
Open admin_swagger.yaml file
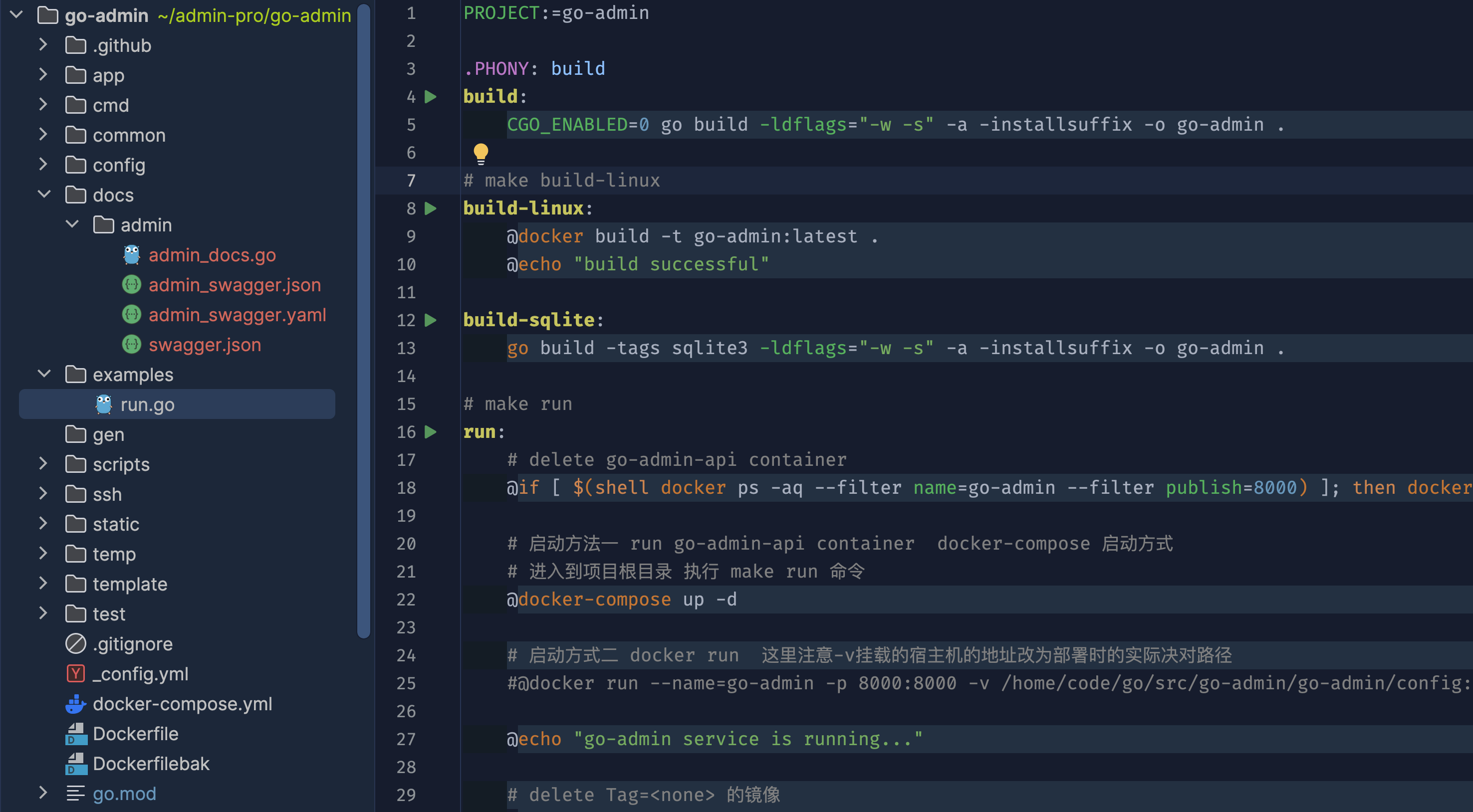click(238, 315)
